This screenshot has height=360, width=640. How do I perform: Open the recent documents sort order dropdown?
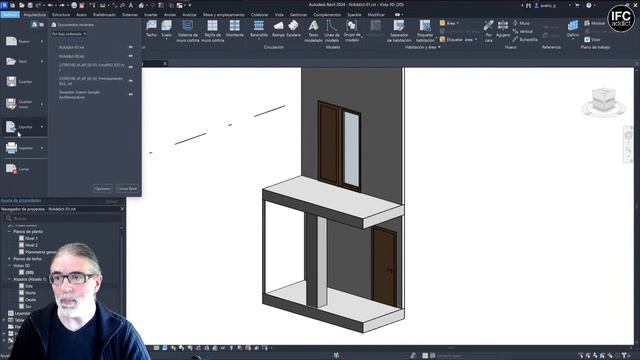pos(69,34)
